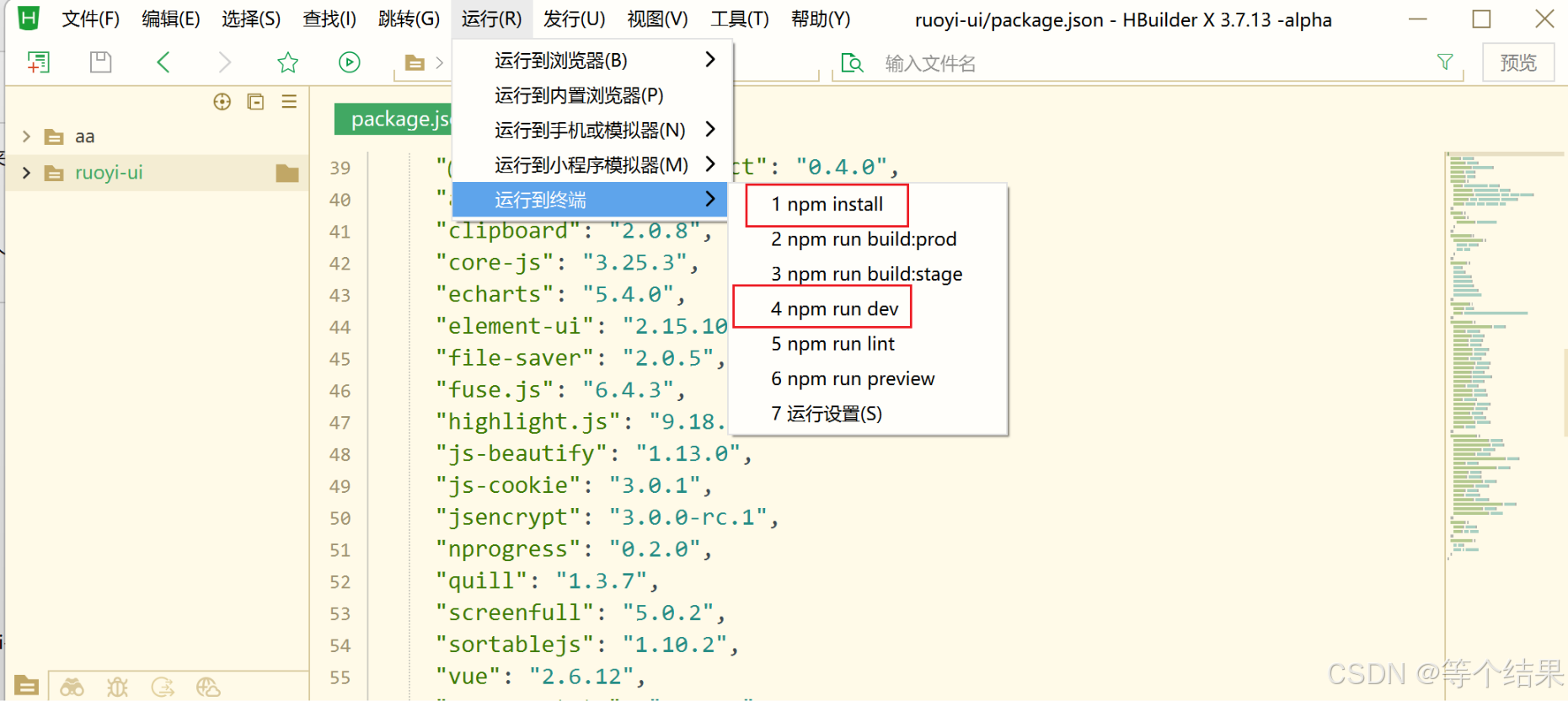Viewport: 1568px width, 701px height.
Task: Click the binoculars search icon in status bar
Action: 72,688
